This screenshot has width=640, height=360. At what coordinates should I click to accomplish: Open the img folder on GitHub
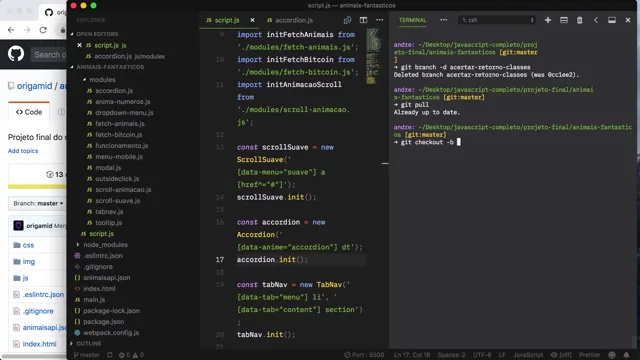tap(29, 261)
